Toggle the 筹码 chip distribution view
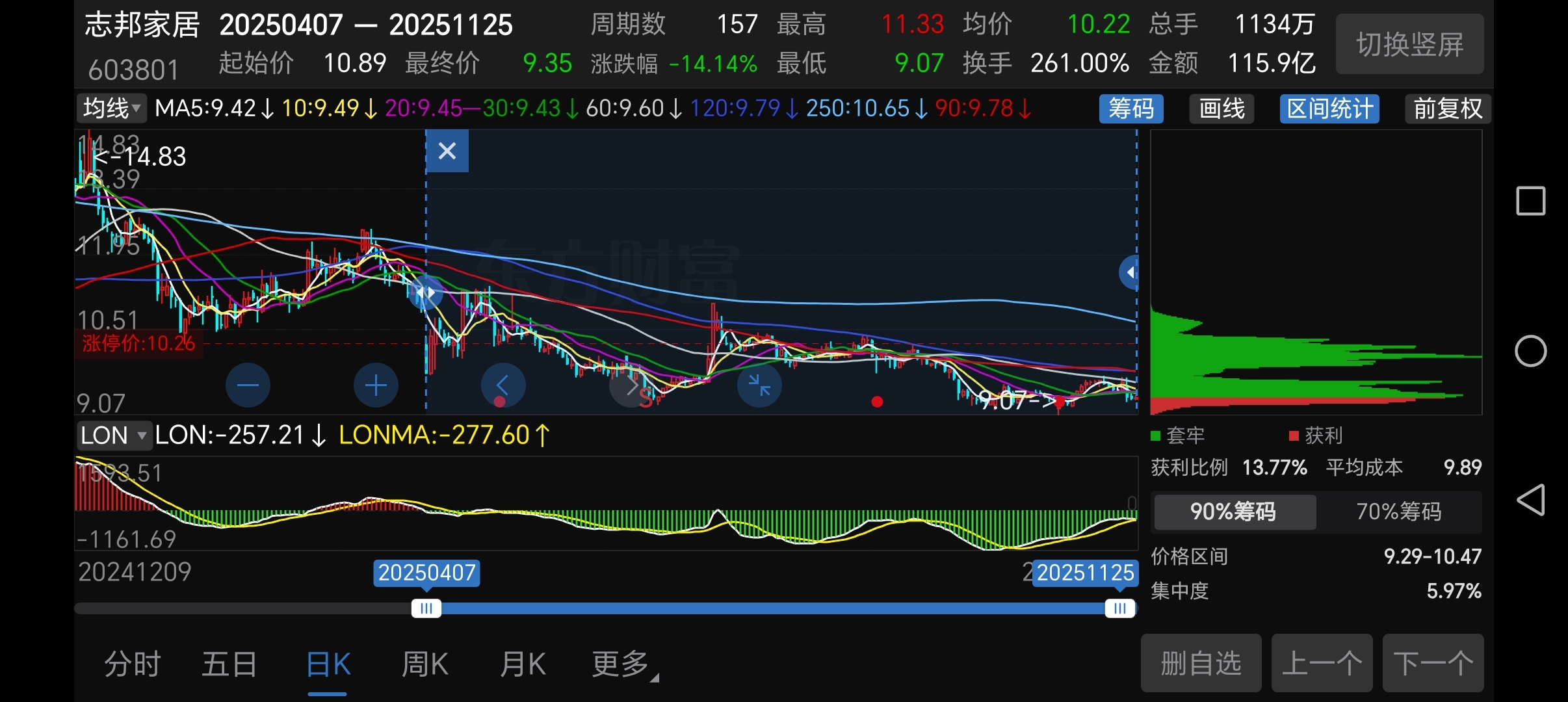The image size is (1568, 702). (x=1131, y=109)
